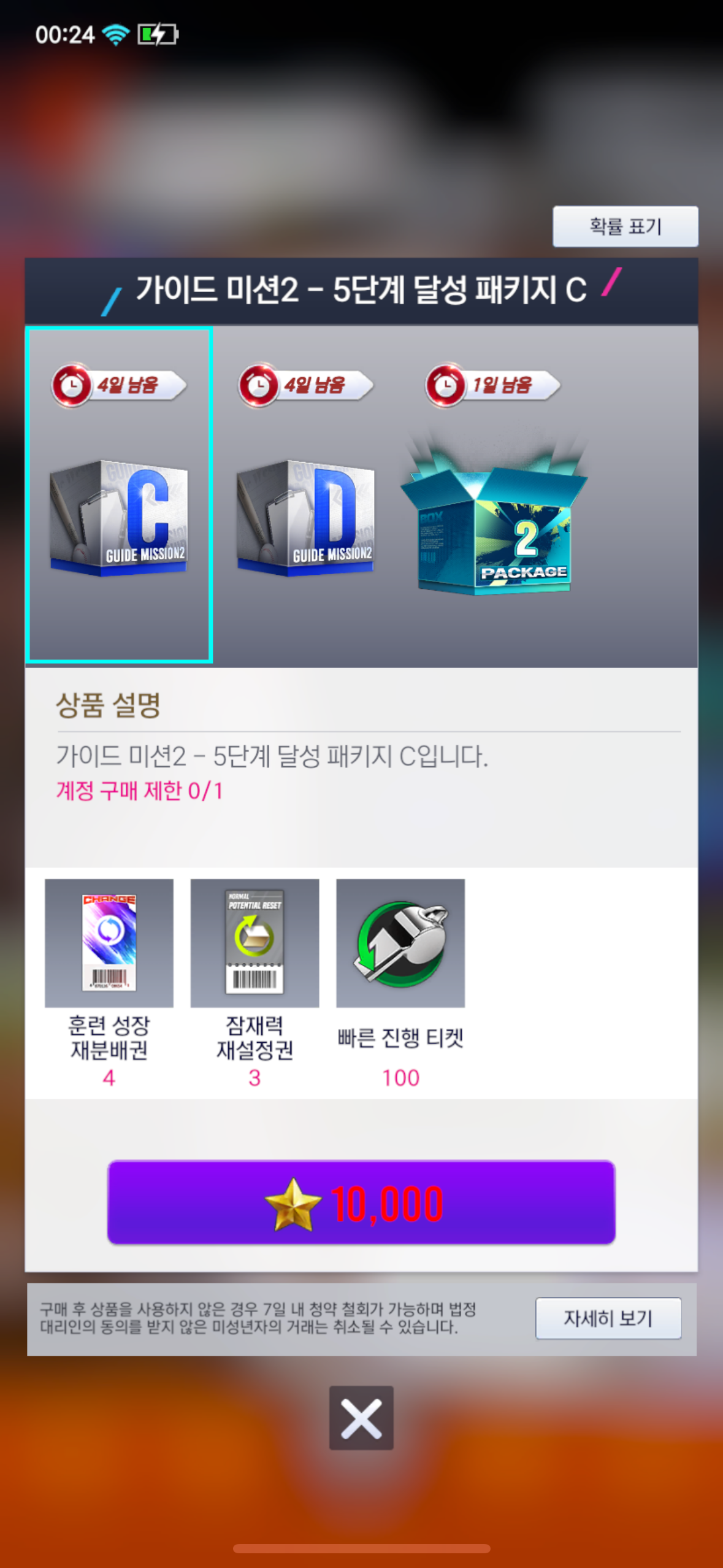The image size is (723, 1568).
Task: Tap the 4일 남음 badge on package D
Action: 306,385
